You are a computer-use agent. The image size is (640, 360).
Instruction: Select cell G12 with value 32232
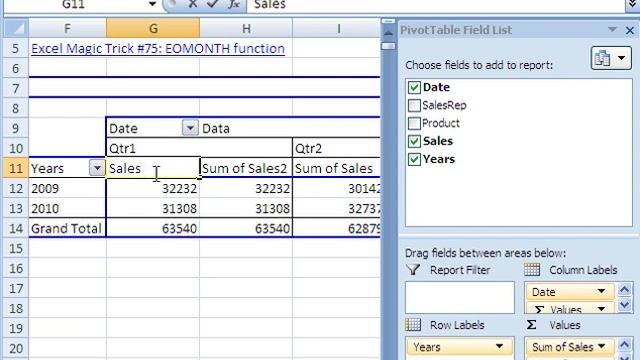[153, 189]
